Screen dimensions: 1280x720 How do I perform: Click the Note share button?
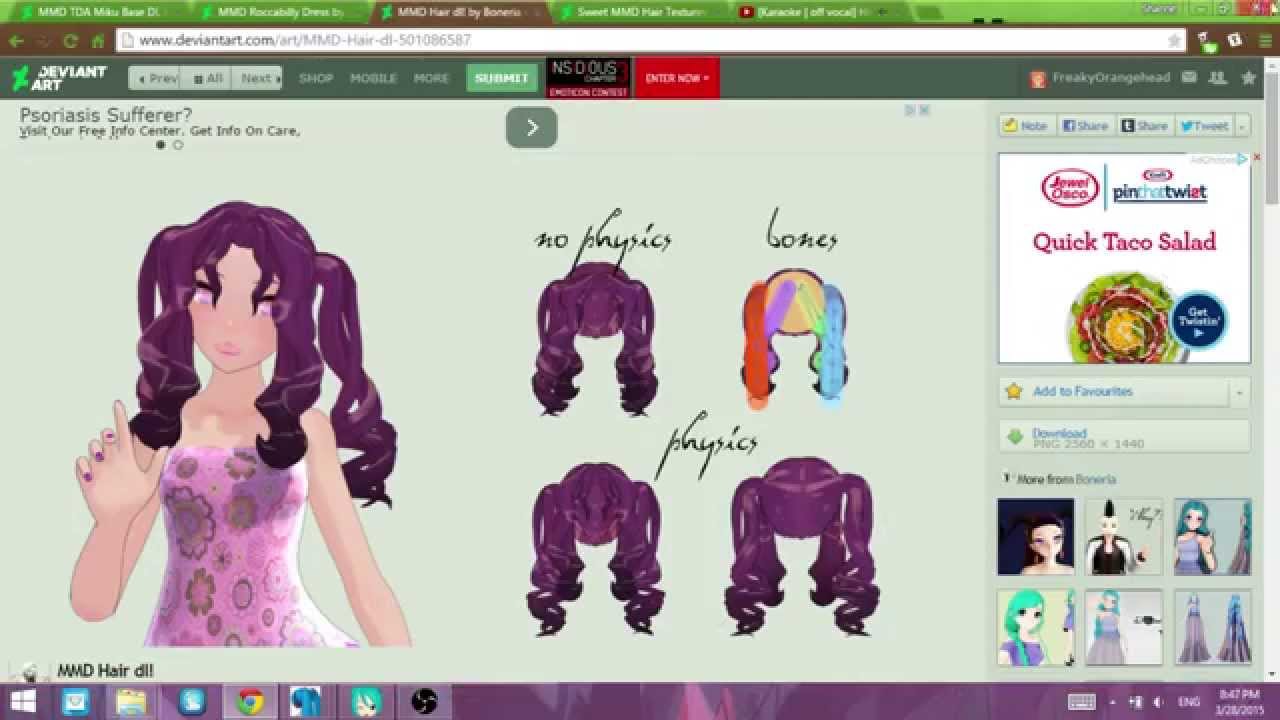tap(1027, 126)
